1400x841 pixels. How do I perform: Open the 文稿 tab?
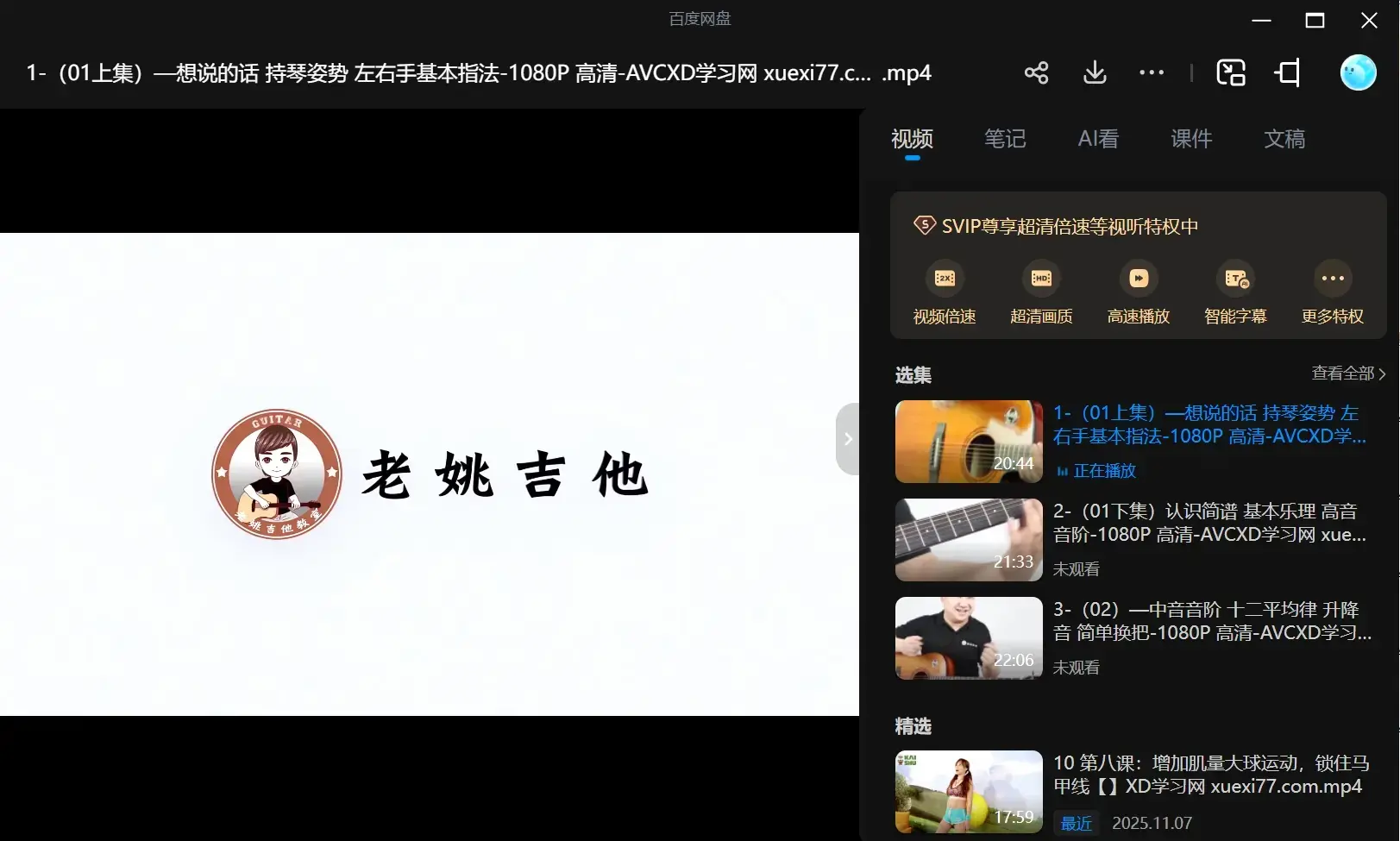point(1284,139)
